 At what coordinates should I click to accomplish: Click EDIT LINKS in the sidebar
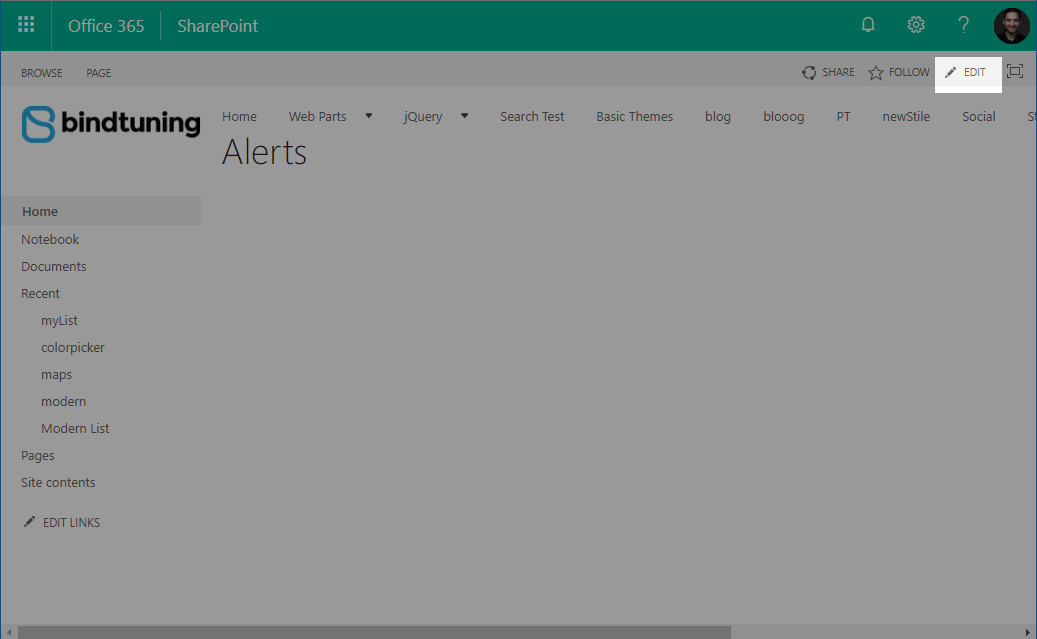pyautogui.click(x=71, y=523)
